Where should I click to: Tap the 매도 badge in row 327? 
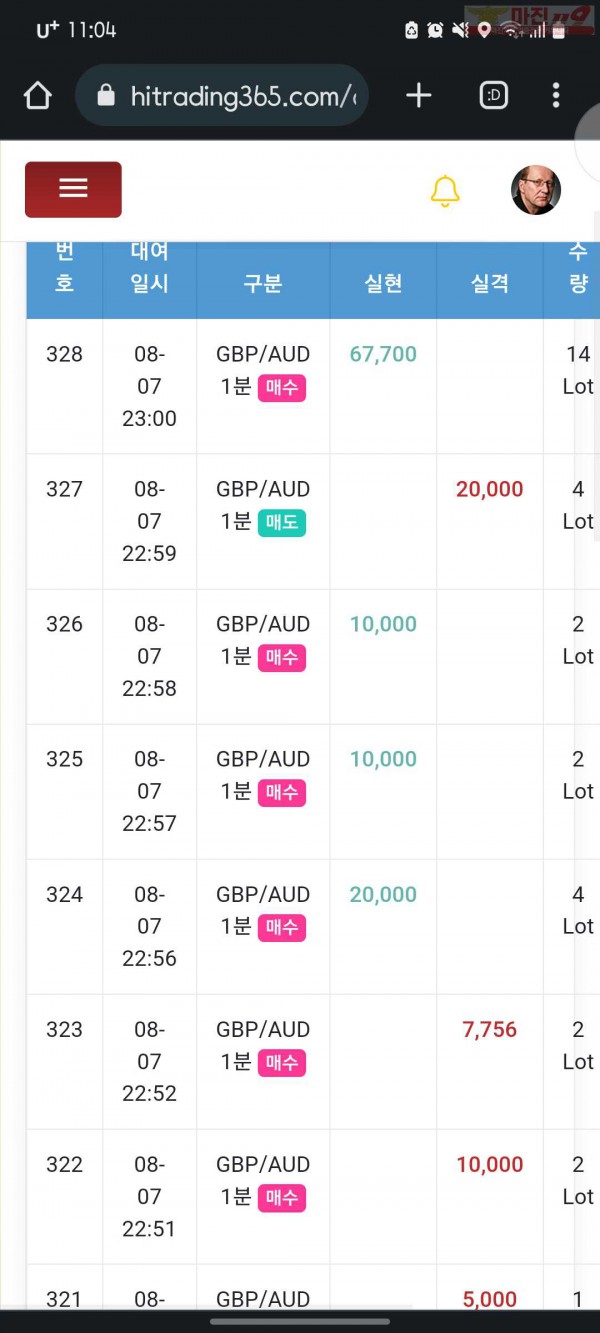click(x=282, y=522)
